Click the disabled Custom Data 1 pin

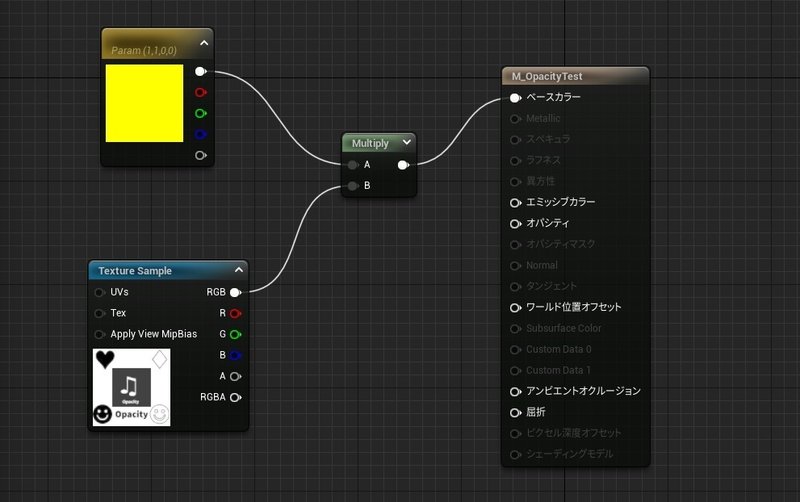coord(515,370)
